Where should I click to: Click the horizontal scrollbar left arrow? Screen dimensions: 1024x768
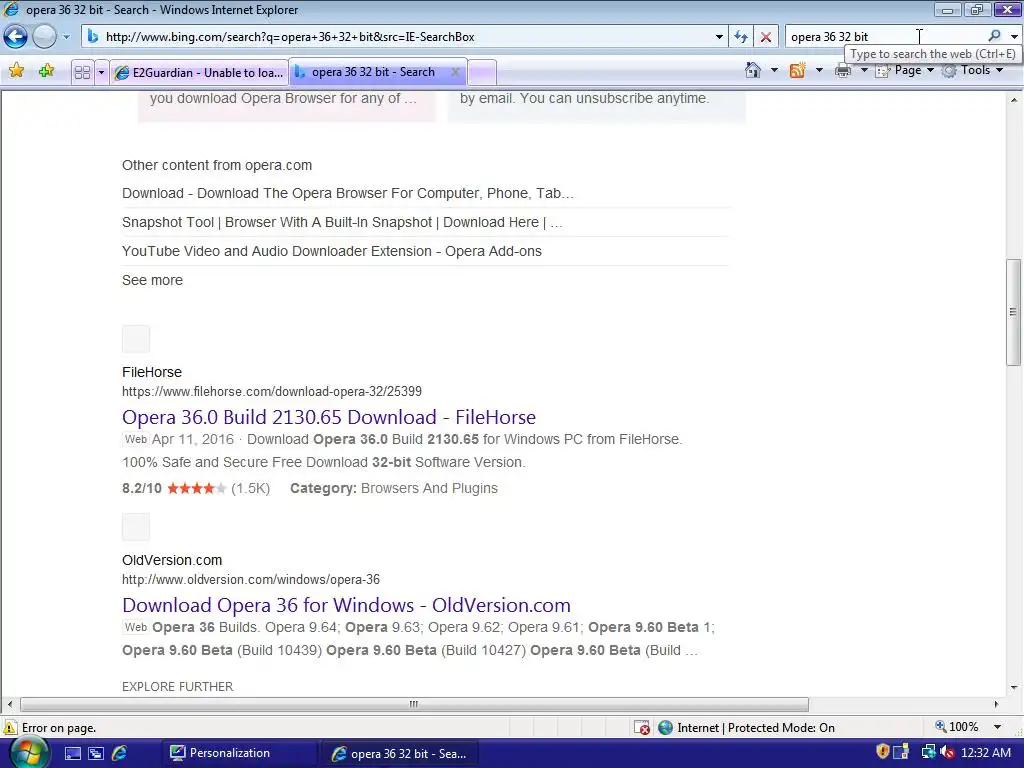pyautogui.click(x=9, y=704)
